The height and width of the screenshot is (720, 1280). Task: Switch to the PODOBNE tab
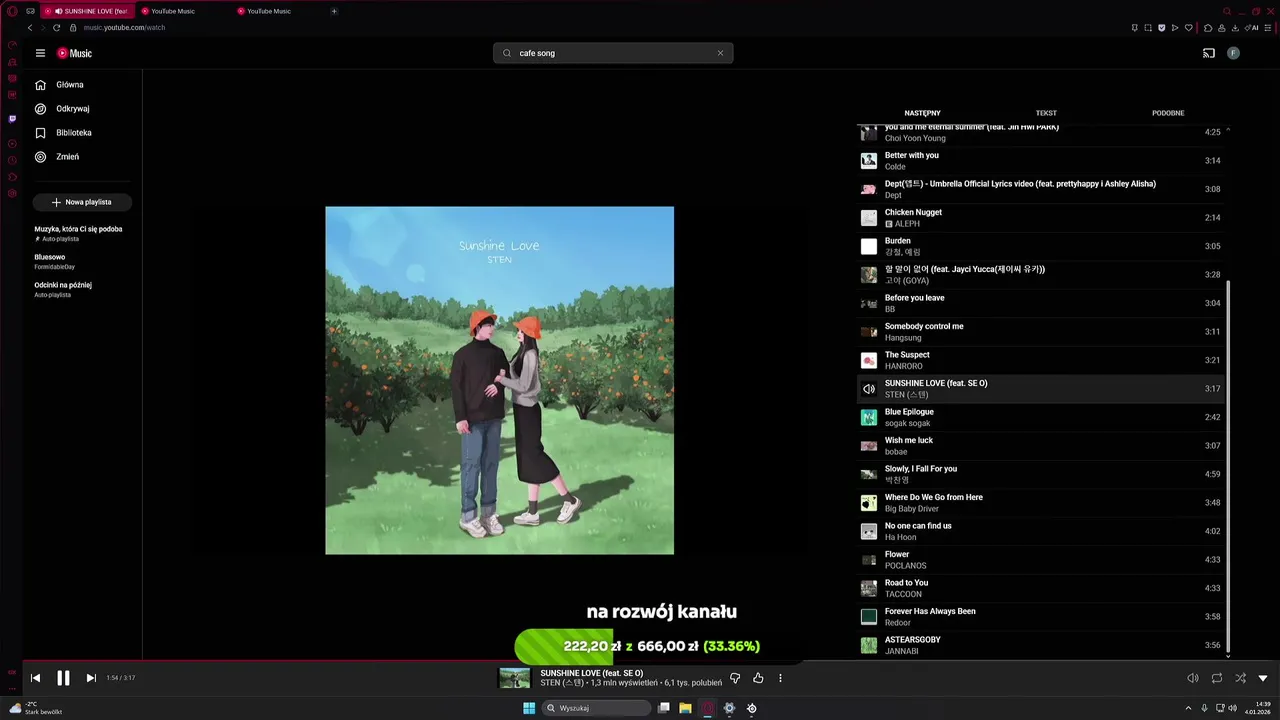tap(1168, 113)
